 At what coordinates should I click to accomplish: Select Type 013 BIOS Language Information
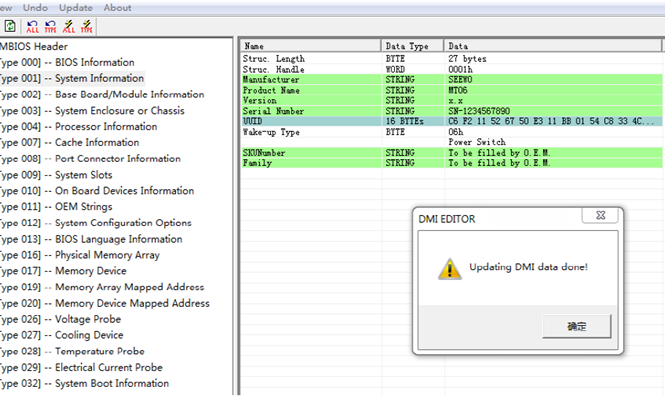tap(91, 239)
